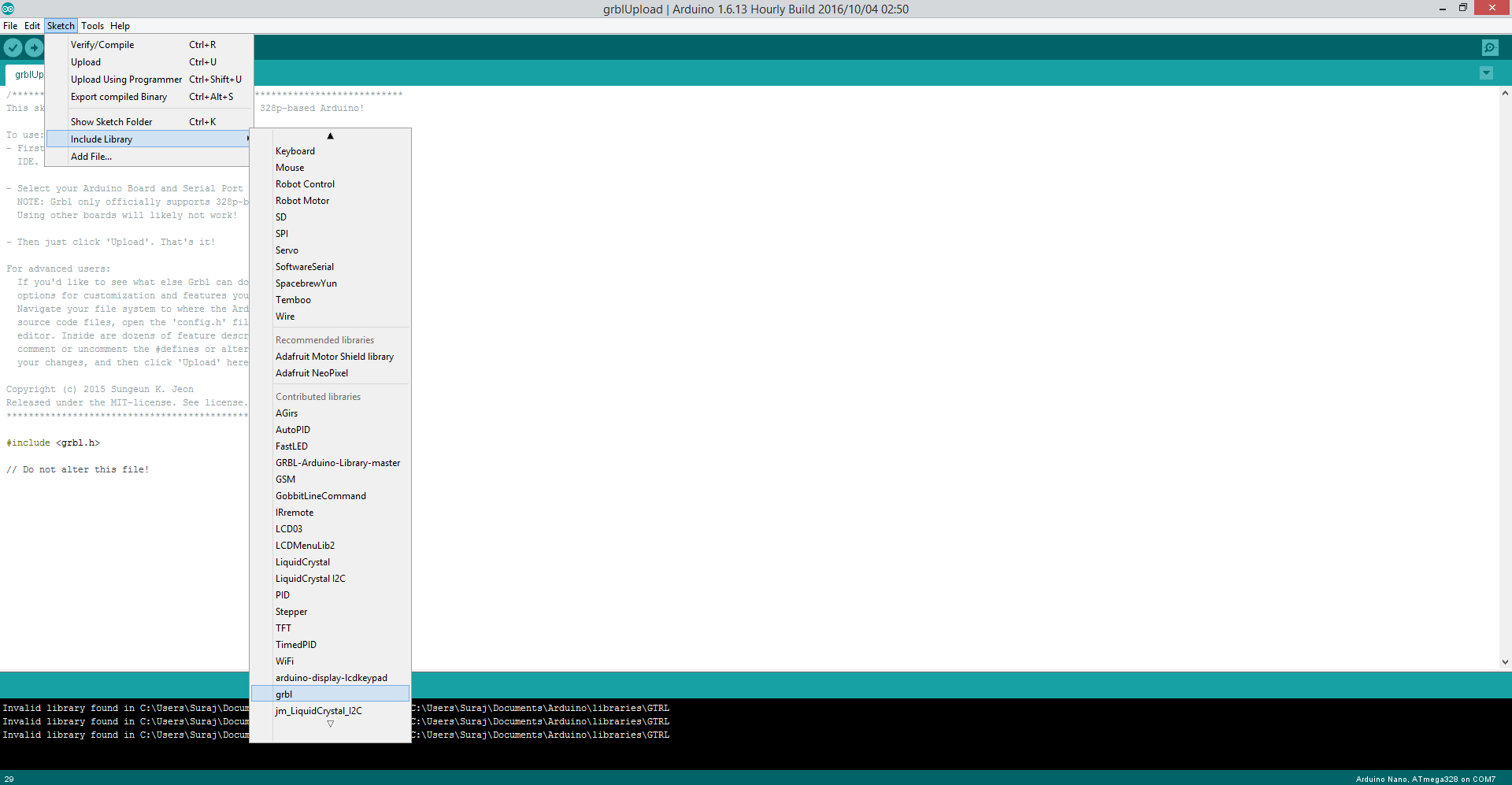The height and width of the screenshot is (785, 1512).
Task: Click the Upload arrow toolbar icon
Action: (34, 47)
